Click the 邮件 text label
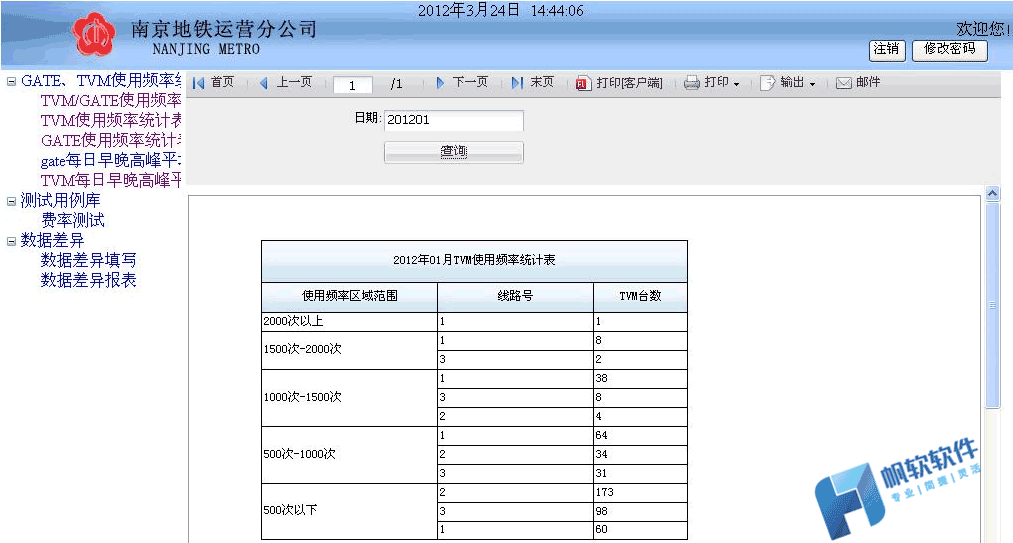1013x543 pixels. pos(868,82)
